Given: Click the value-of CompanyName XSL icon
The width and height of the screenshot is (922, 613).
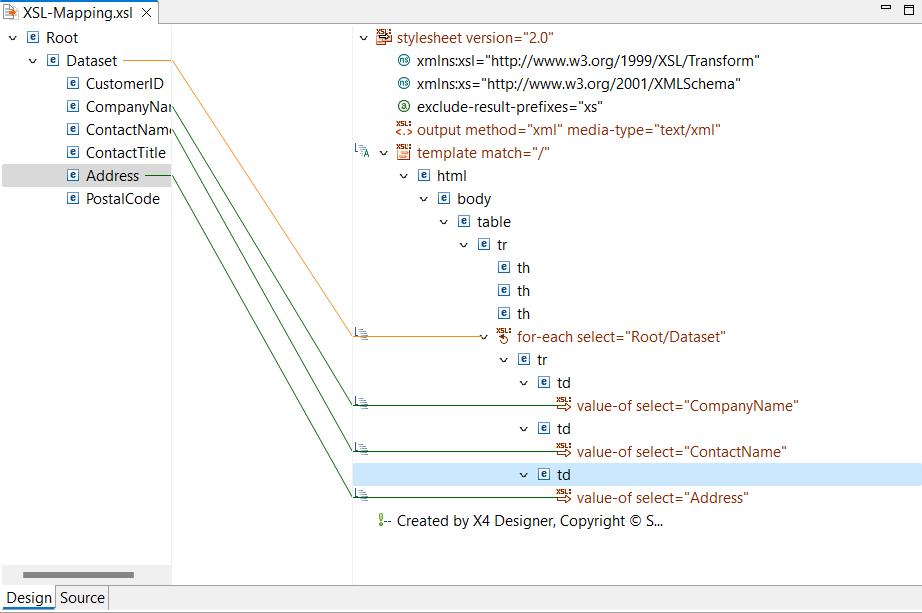Looking at the screenshot, I should pyautogui.click(x=564, y=406).
